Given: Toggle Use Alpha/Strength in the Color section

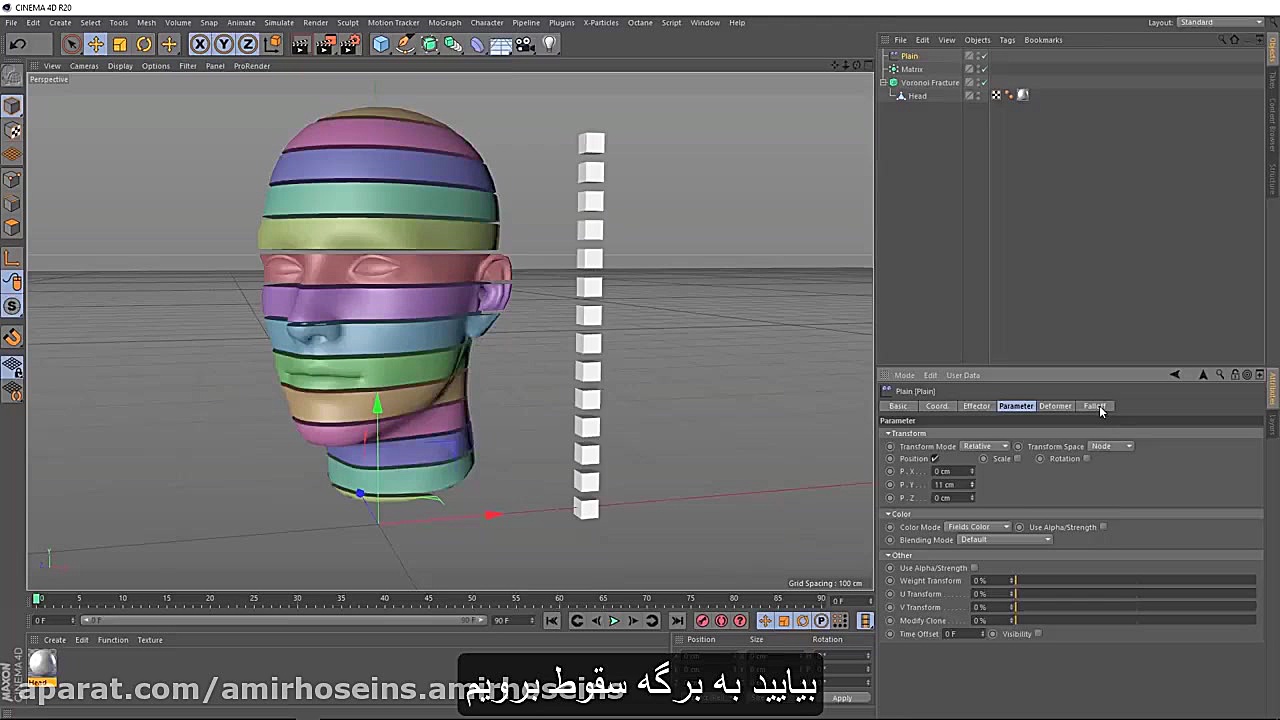Looking at the screenshot, I should click(1103, 527).
